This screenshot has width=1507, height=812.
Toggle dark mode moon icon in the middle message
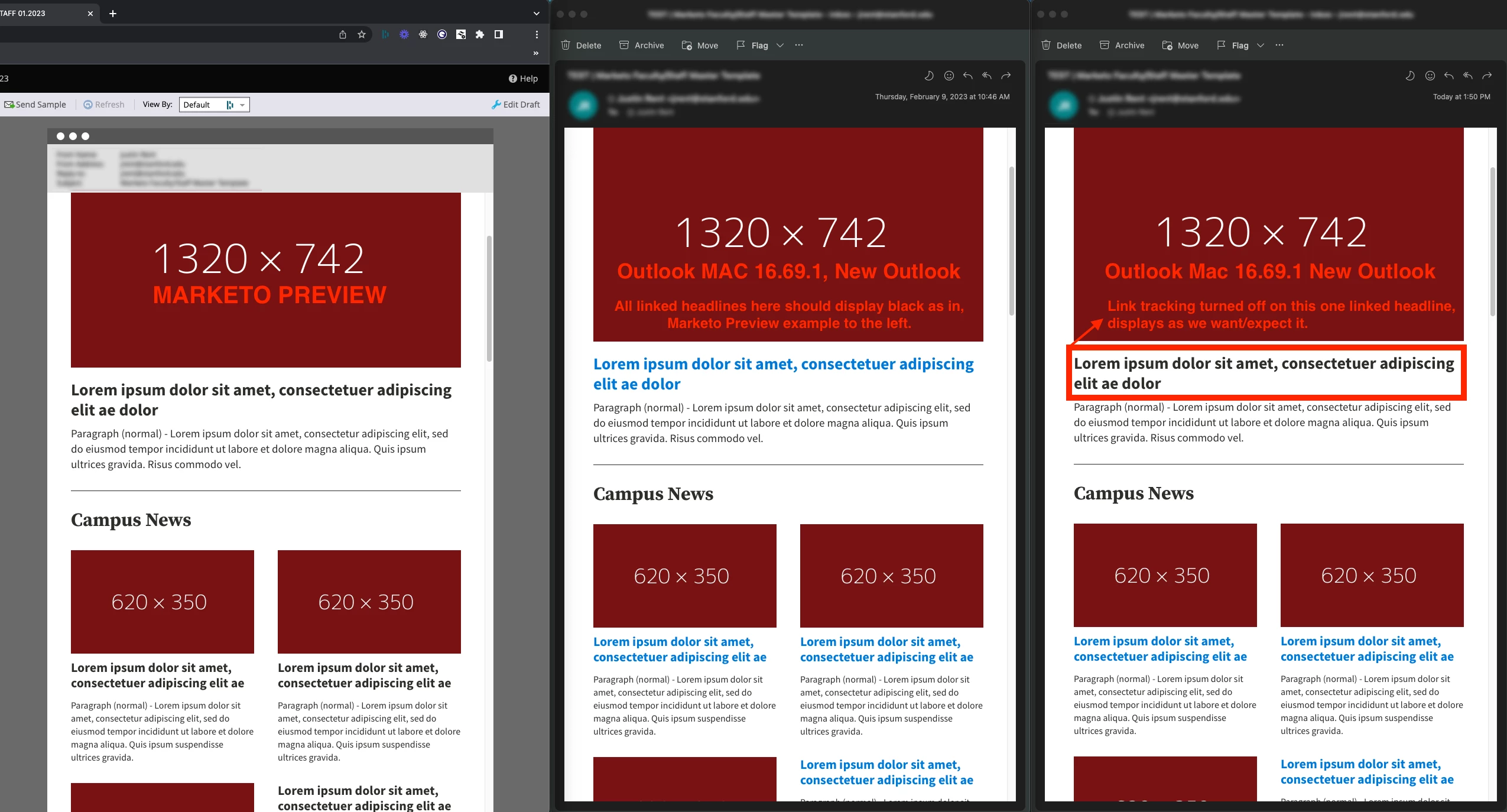tap(929, 76)
